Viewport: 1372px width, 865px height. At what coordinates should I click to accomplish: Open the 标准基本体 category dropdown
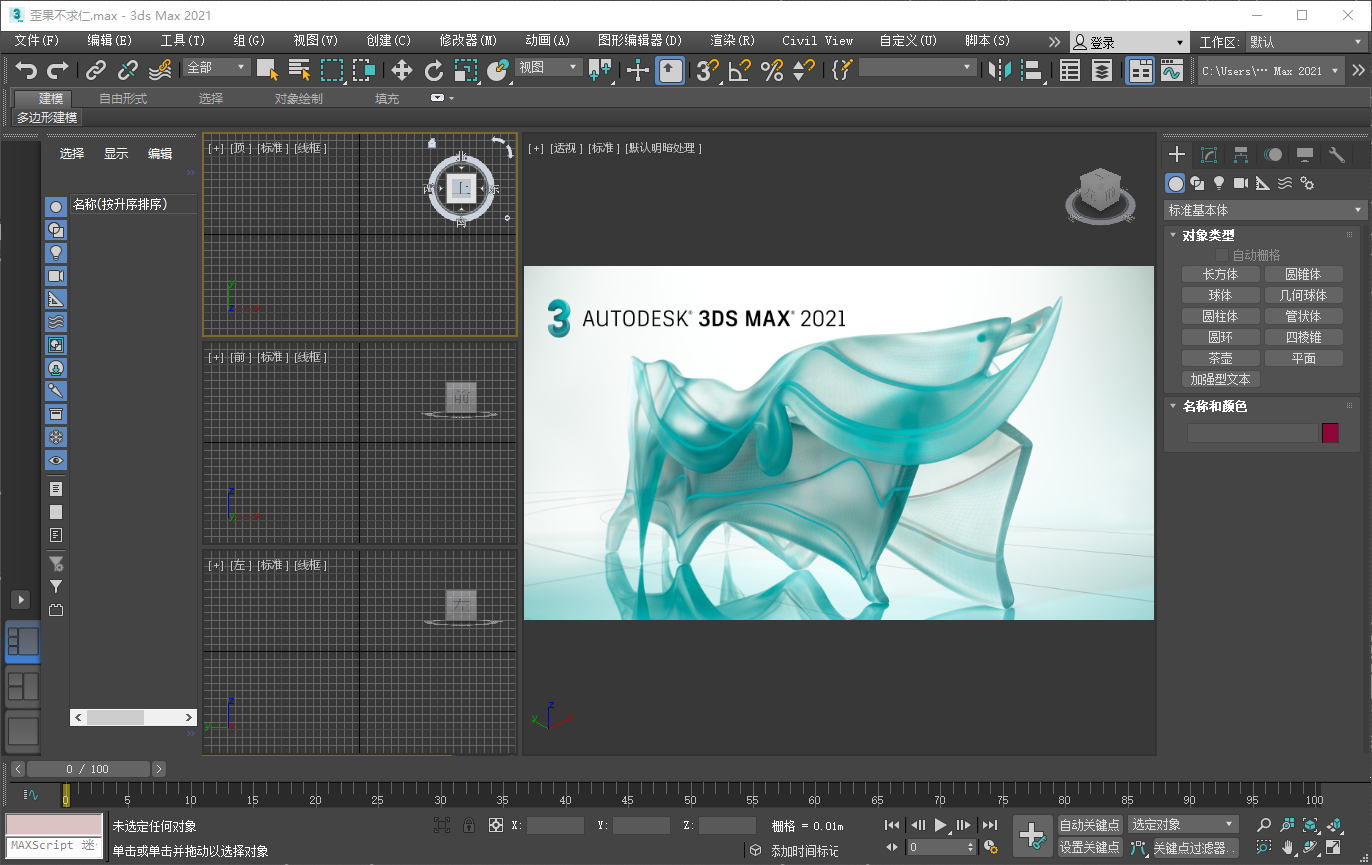(1265, 210)
